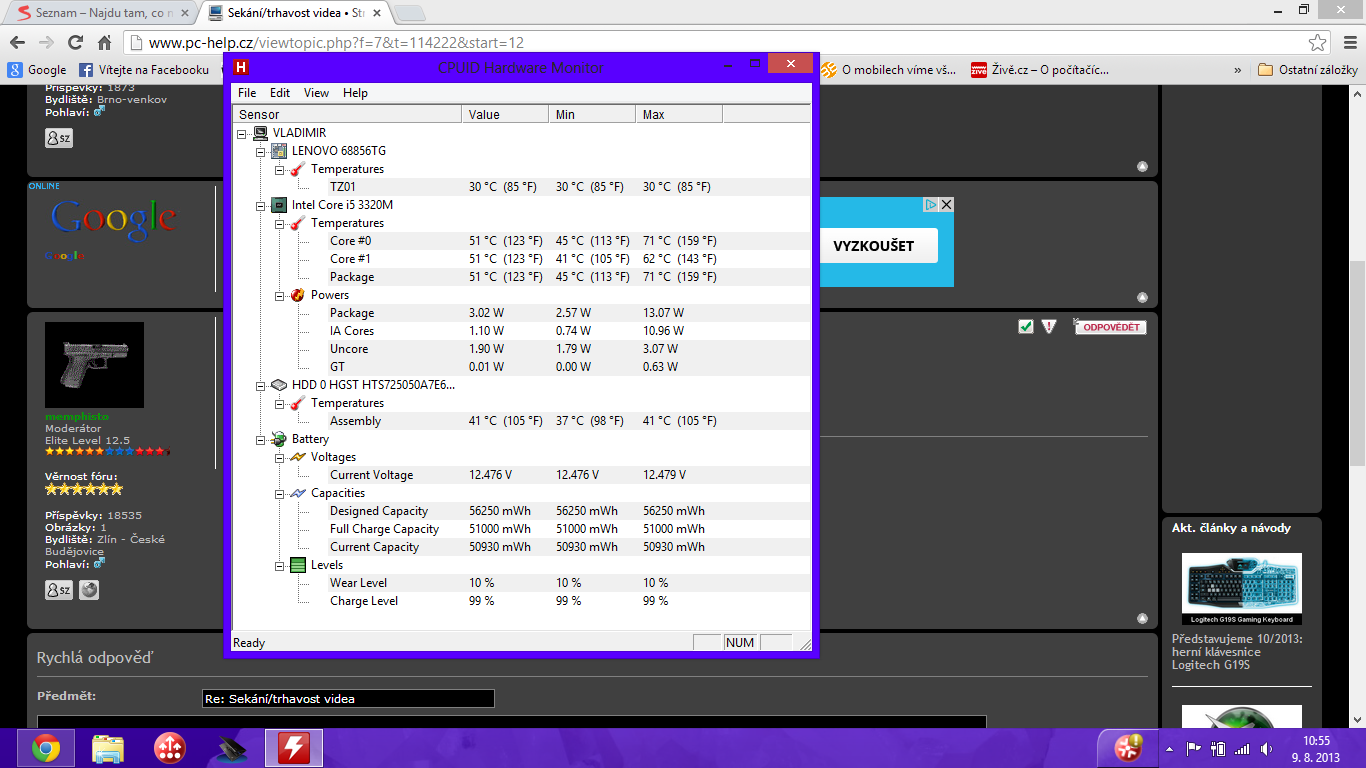
Task: Collapse the VLADIMIR root node
Action: coord(242,133)
